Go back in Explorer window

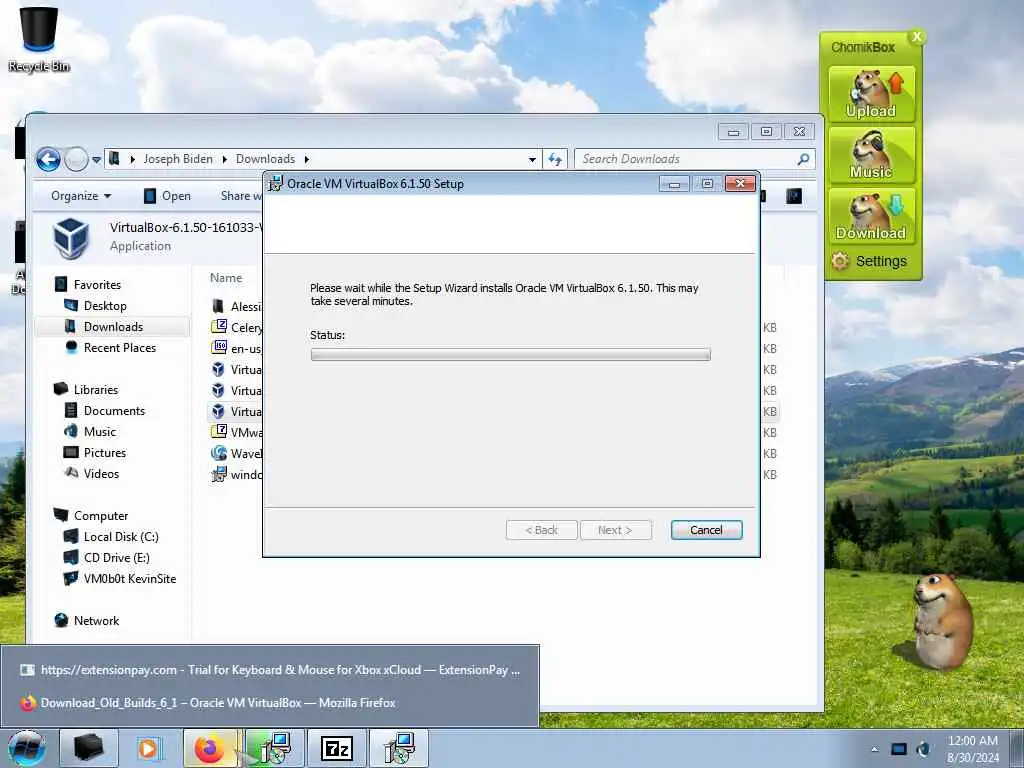point(48,159)
